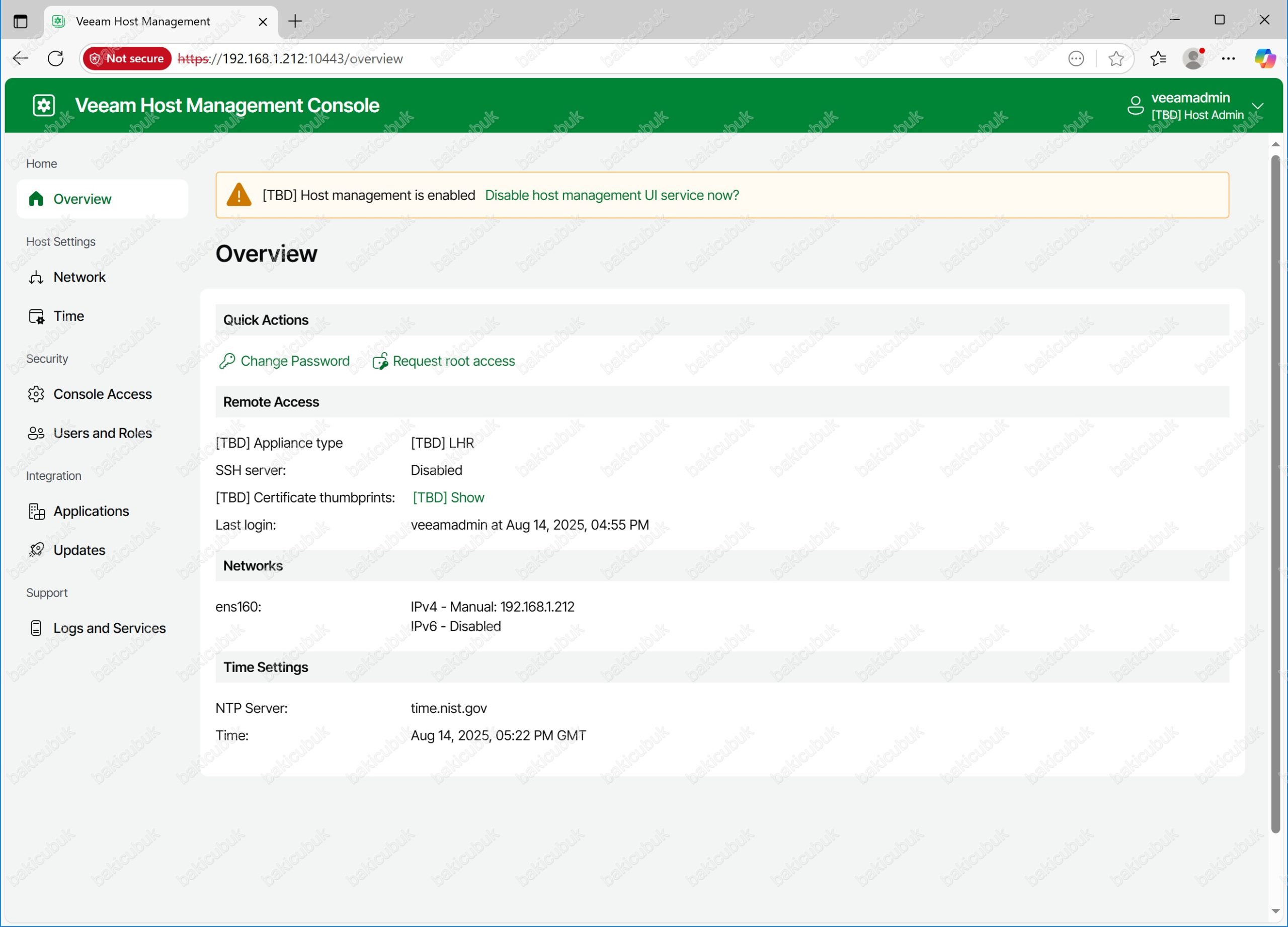Reload the page with refresh icon

[x=56, y=58]
